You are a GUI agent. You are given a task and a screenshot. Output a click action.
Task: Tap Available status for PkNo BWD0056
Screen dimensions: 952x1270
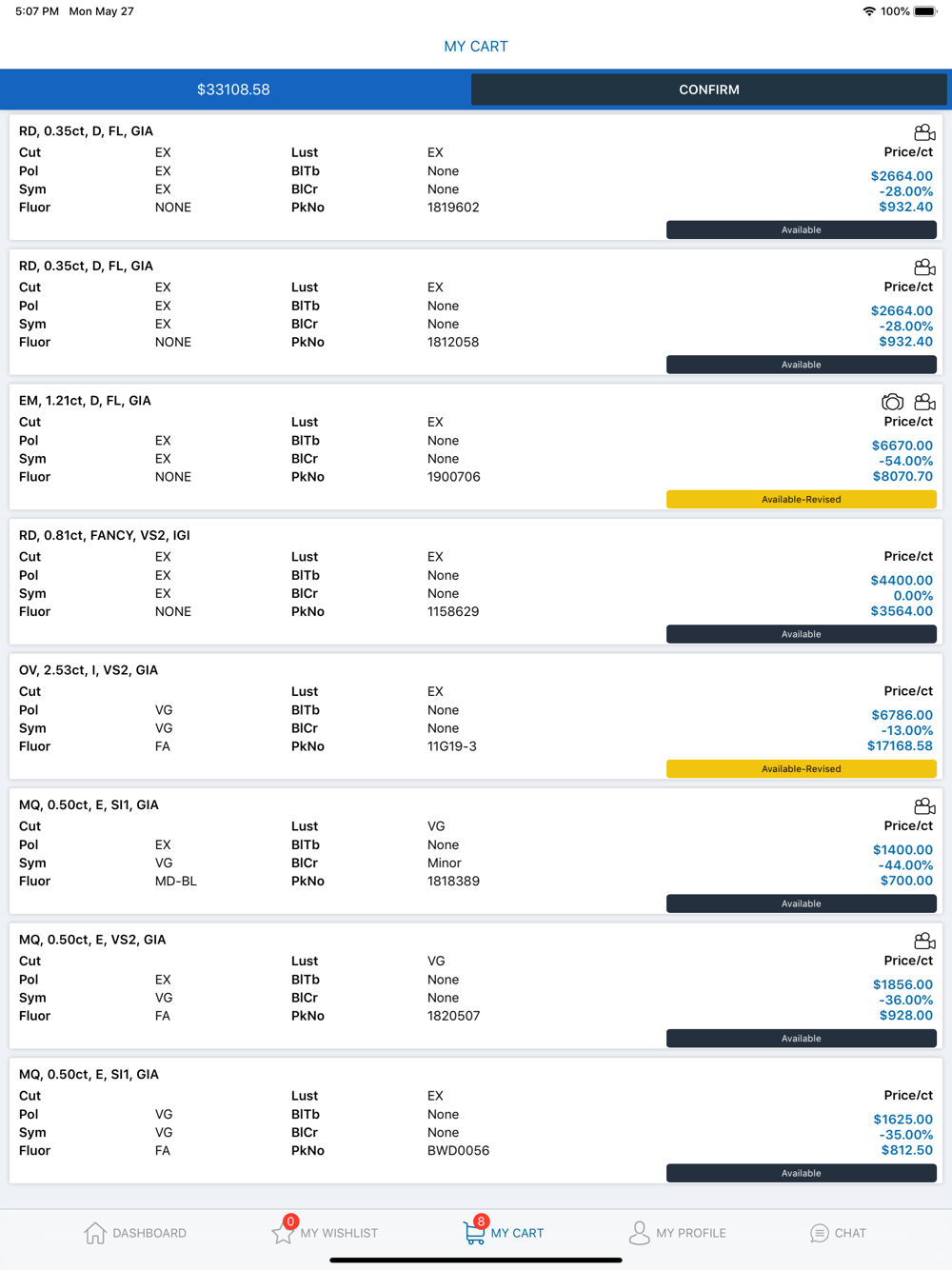tap(801, 1173)
